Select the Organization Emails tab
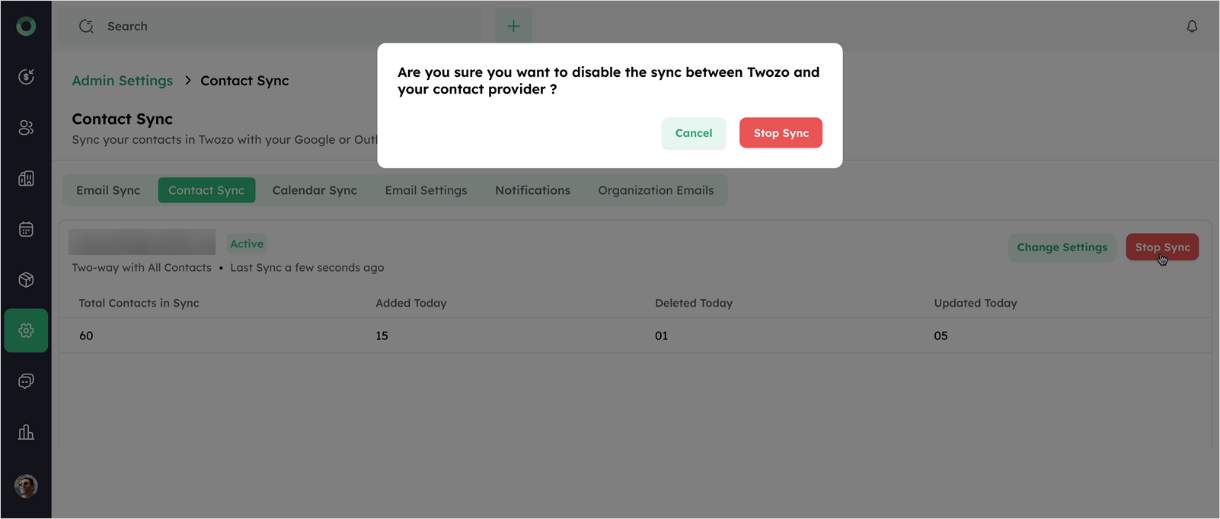The image size is (1220, 519). 656,190
